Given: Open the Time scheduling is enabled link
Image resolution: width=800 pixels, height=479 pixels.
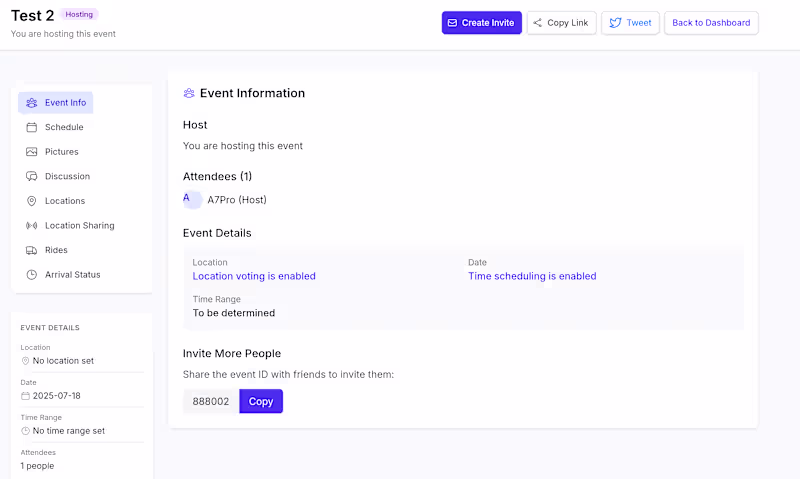Looking at the screenshot, I should [532, 276].
